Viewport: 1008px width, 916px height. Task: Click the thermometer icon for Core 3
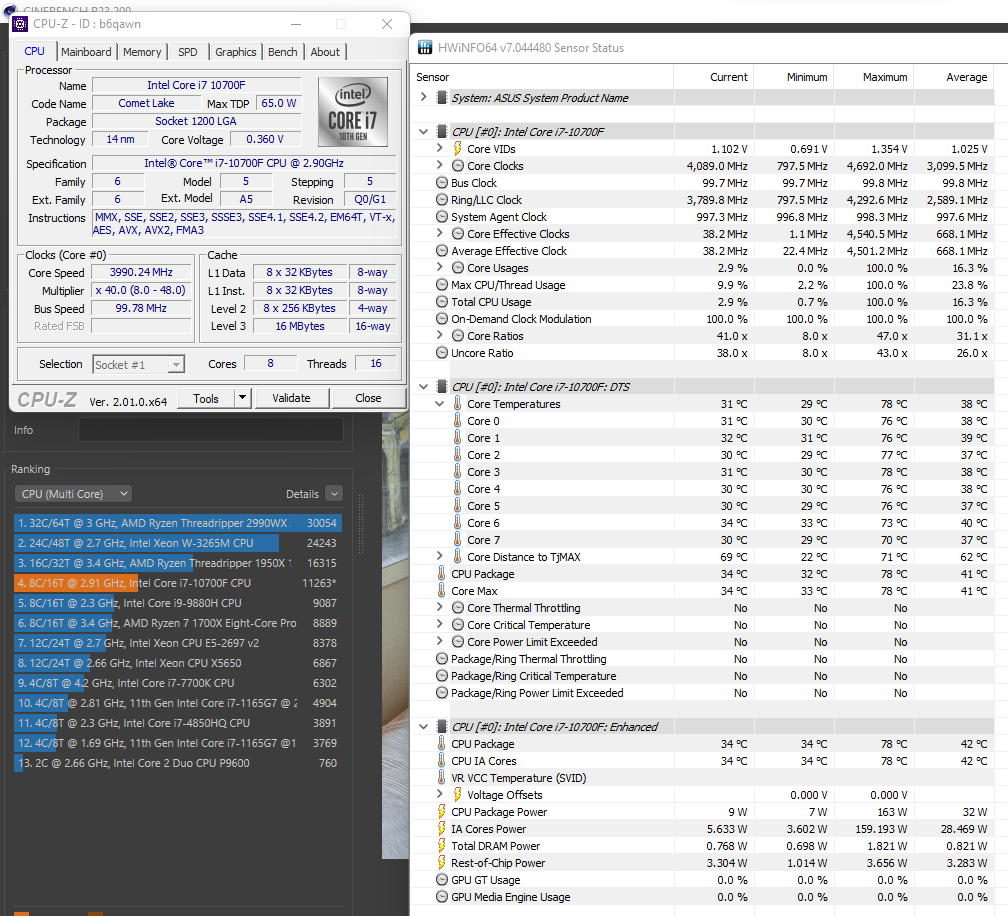click(458, 472)
